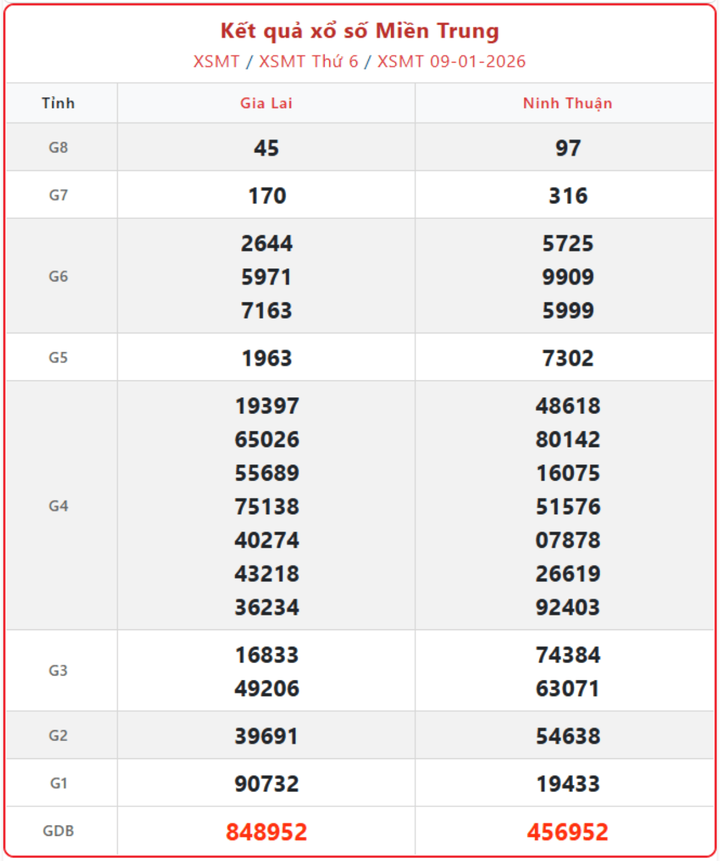
Task: Select Gia Lai special prize 848952
Action: 266,832
